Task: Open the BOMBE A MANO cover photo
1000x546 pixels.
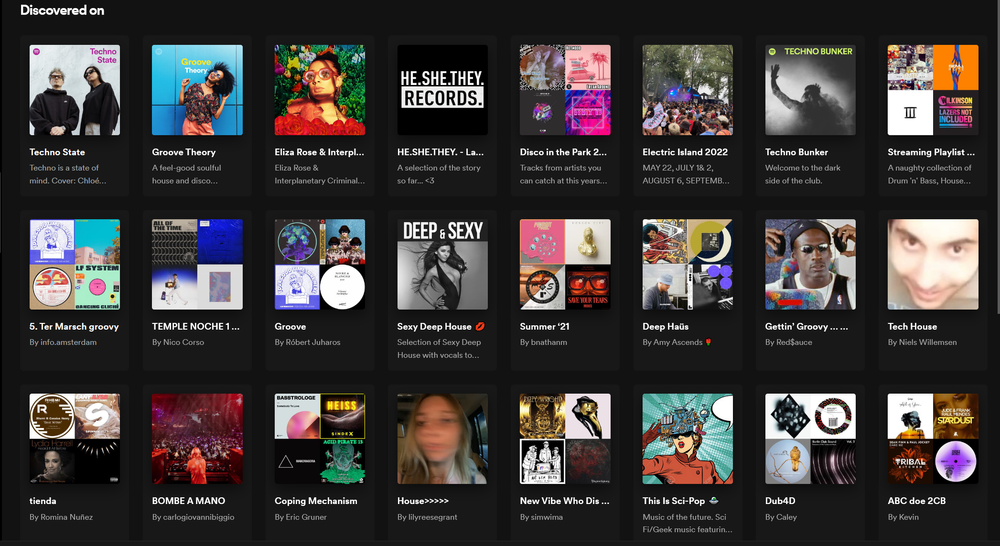Action: coord(197,439)
